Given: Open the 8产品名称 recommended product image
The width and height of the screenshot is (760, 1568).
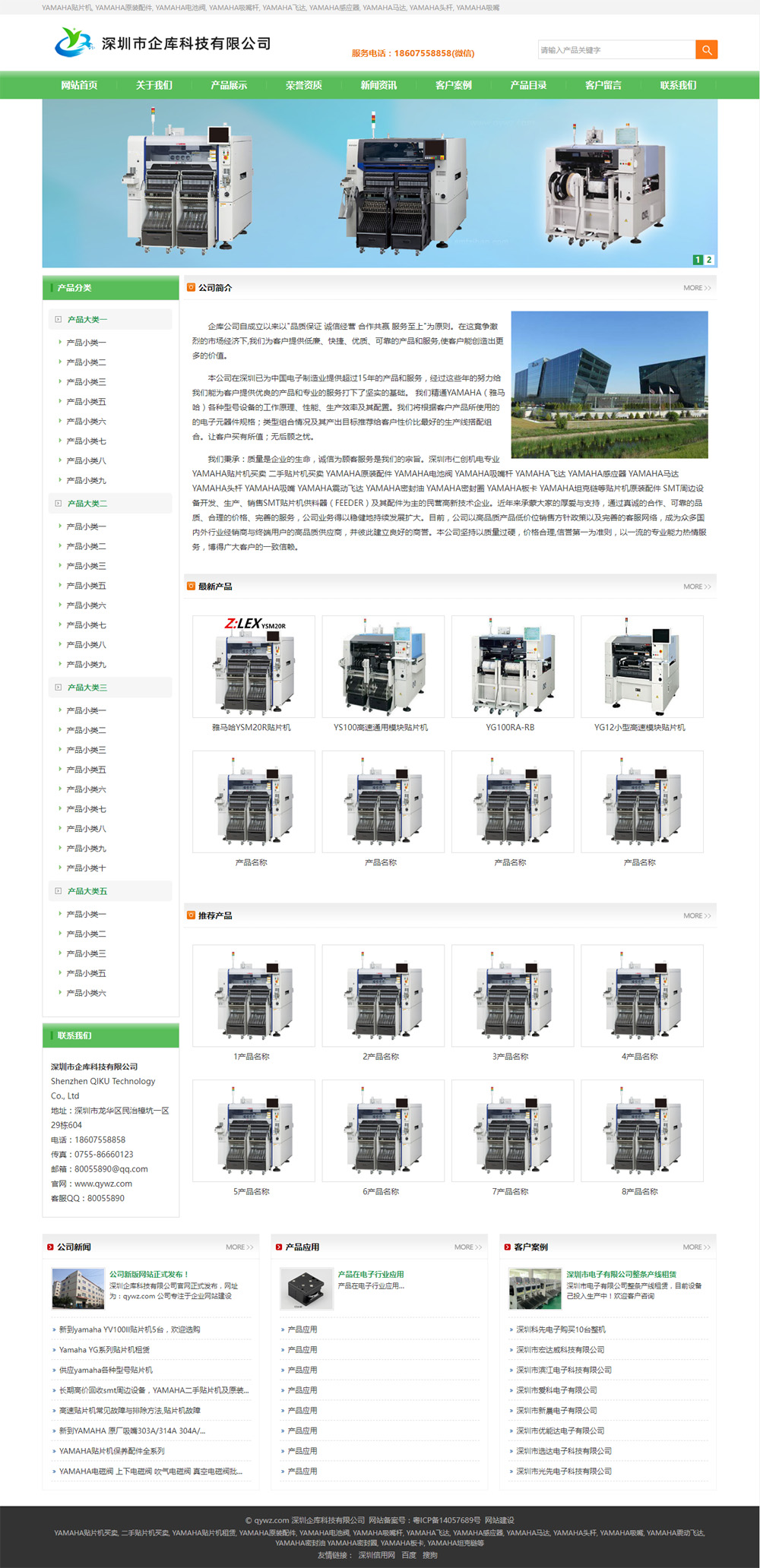Looking at the screenshot, I should point(642,1130).
